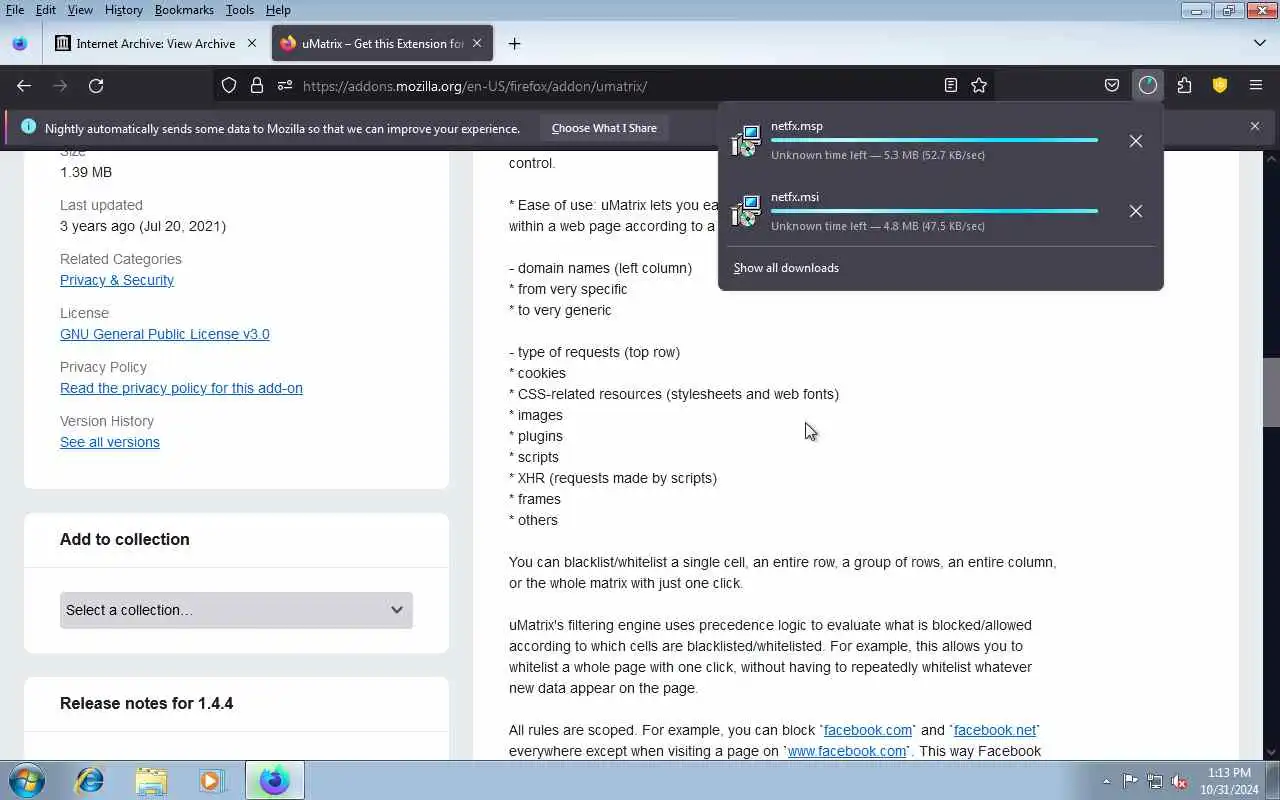Viewport: 1280px width, 800px height.
Task: Click Firefox Nightly taskbar button
Action: pyautogui.click(x=275, y=780)
